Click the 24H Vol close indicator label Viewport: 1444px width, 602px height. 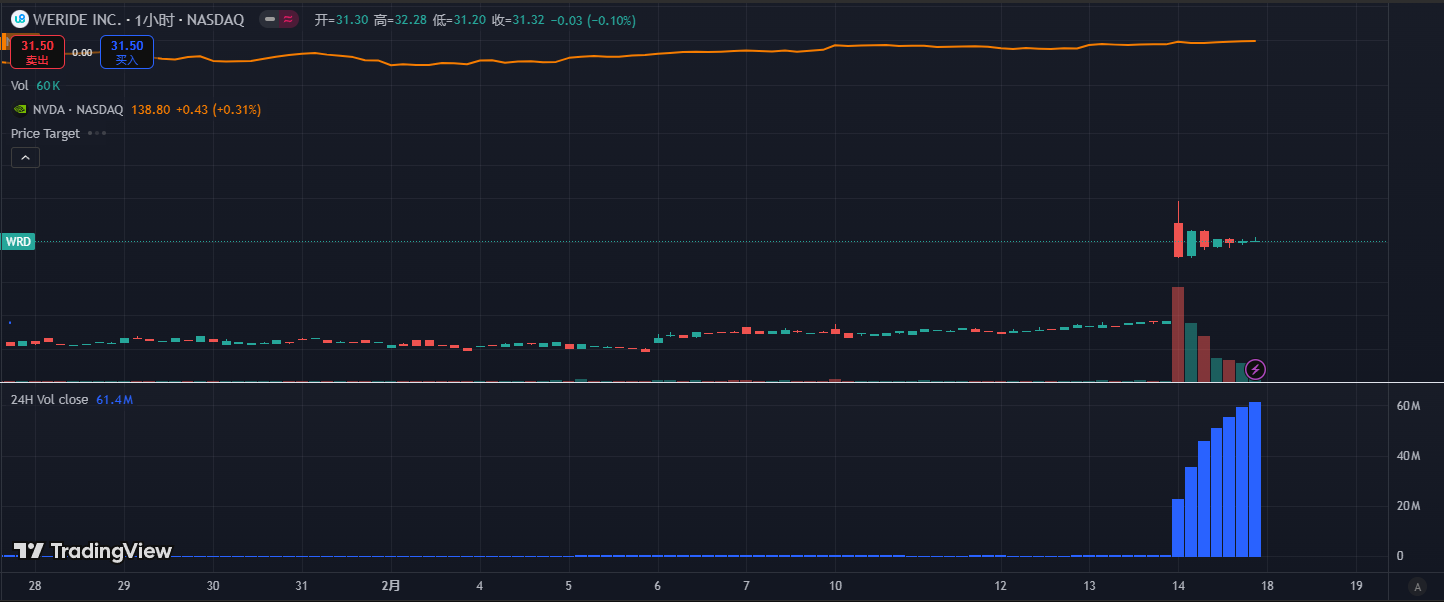[49, 399]
